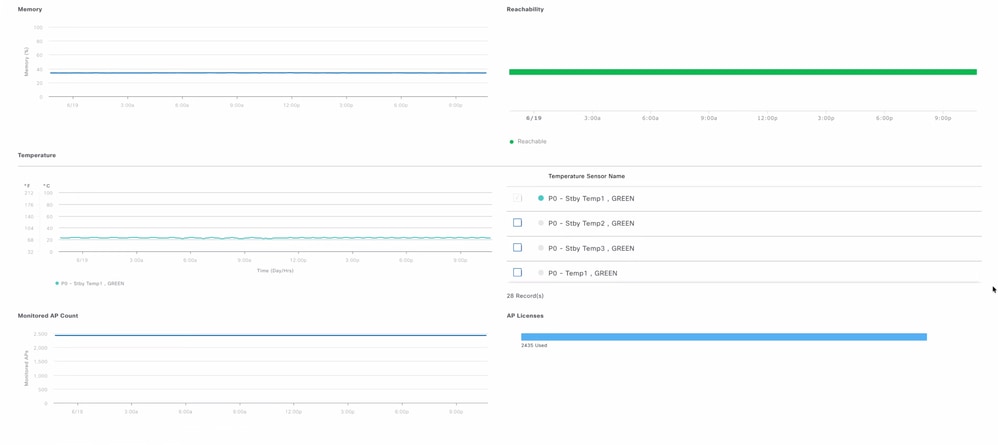998x445 pixels.
Task: Toggle the P0 - Stby Temp1 checkbox
Action: tap(517, 198)
